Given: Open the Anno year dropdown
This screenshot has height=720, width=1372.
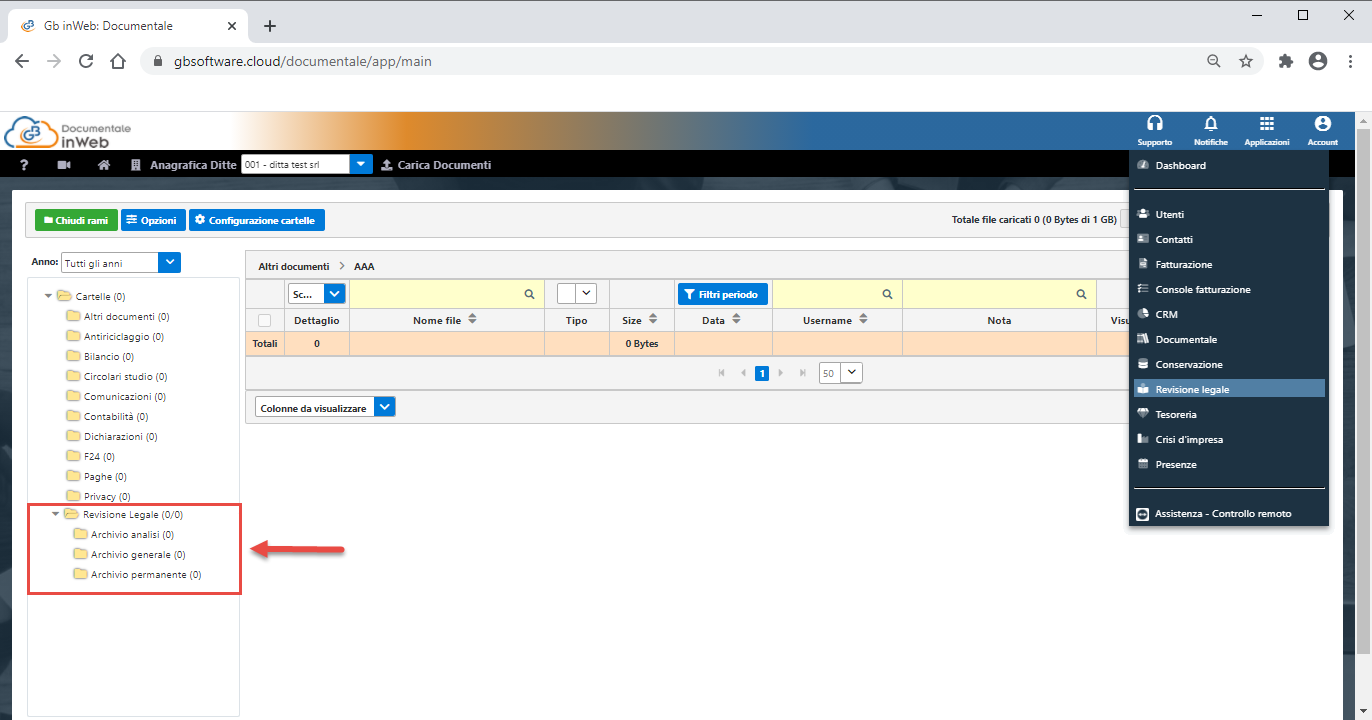Looking at the screenshot, I should click(170, 263).
